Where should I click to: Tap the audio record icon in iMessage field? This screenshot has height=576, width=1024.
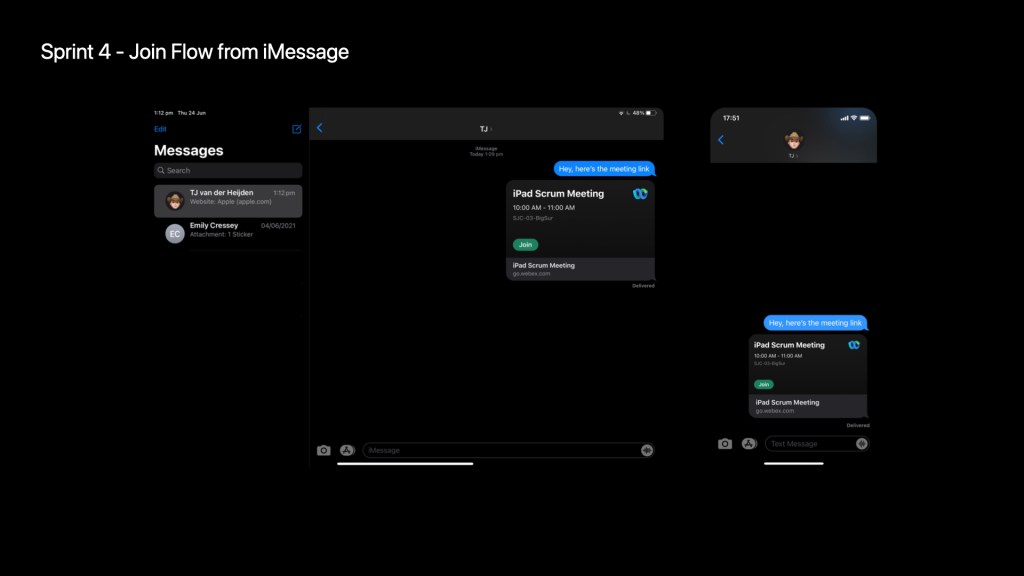click(647, 450)
